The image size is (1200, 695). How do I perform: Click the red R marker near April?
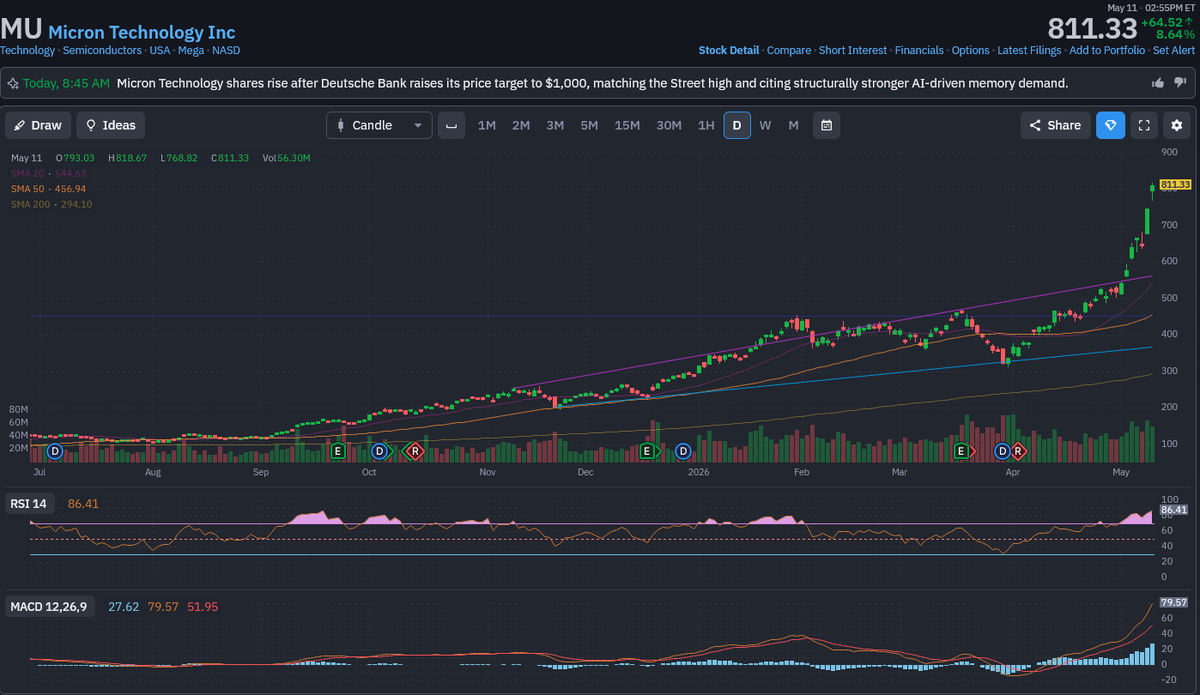pos(1018,452)
